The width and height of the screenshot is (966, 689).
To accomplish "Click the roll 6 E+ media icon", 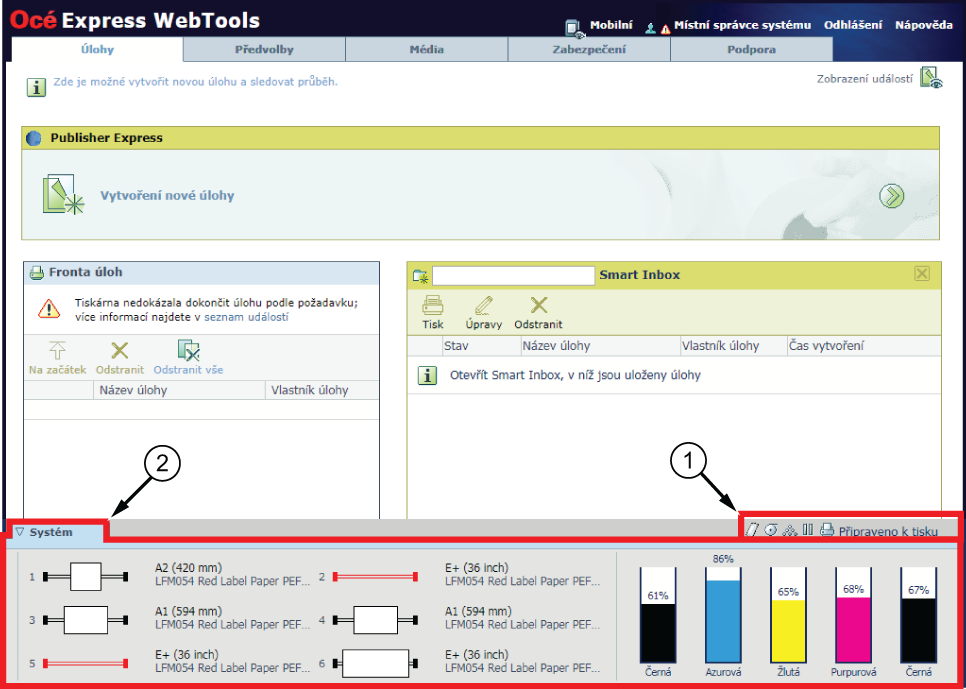I will pos(375,664).
